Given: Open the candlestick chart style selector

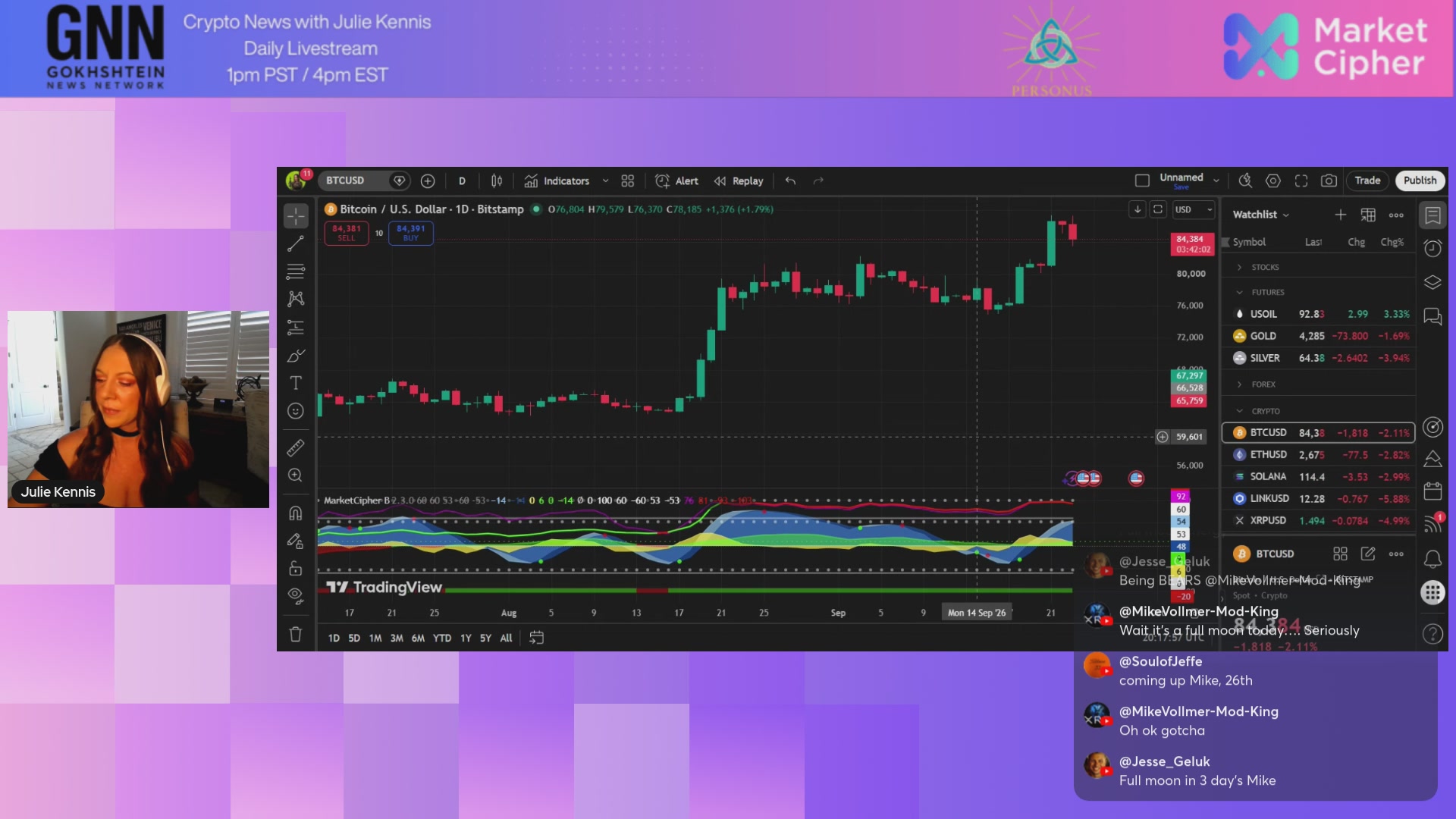Looking at the screenshot, I should point(497,180).
